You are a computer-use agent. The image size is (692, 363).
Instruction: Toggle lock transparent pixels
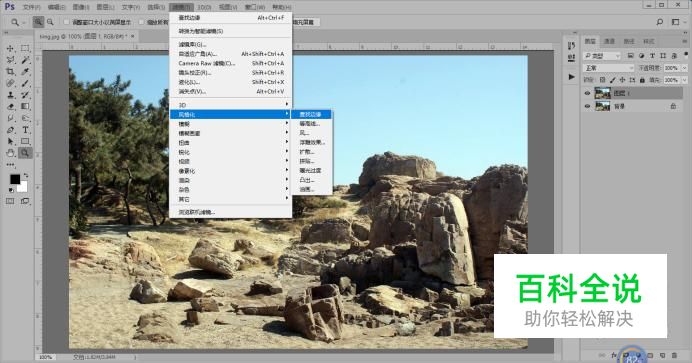[602, 80]
